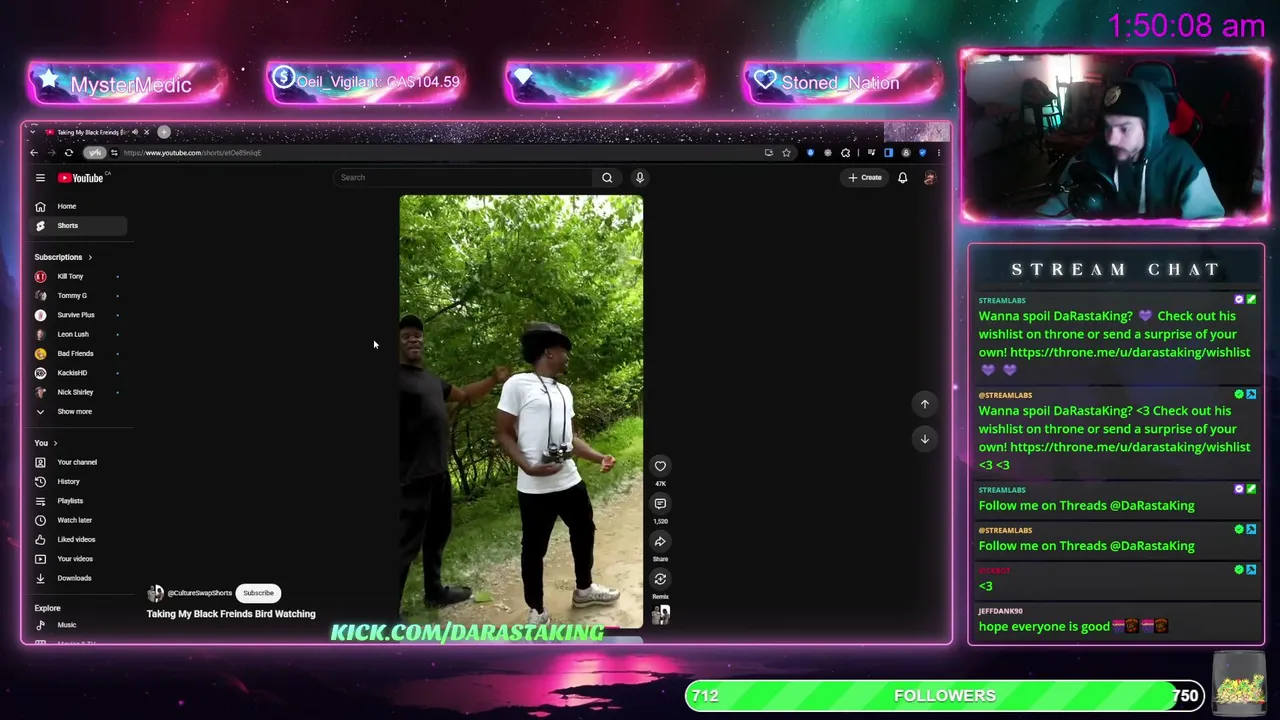Mute the tab via its speaker icon
This screenshot has height=720, width=1280.
coord(135,132)
